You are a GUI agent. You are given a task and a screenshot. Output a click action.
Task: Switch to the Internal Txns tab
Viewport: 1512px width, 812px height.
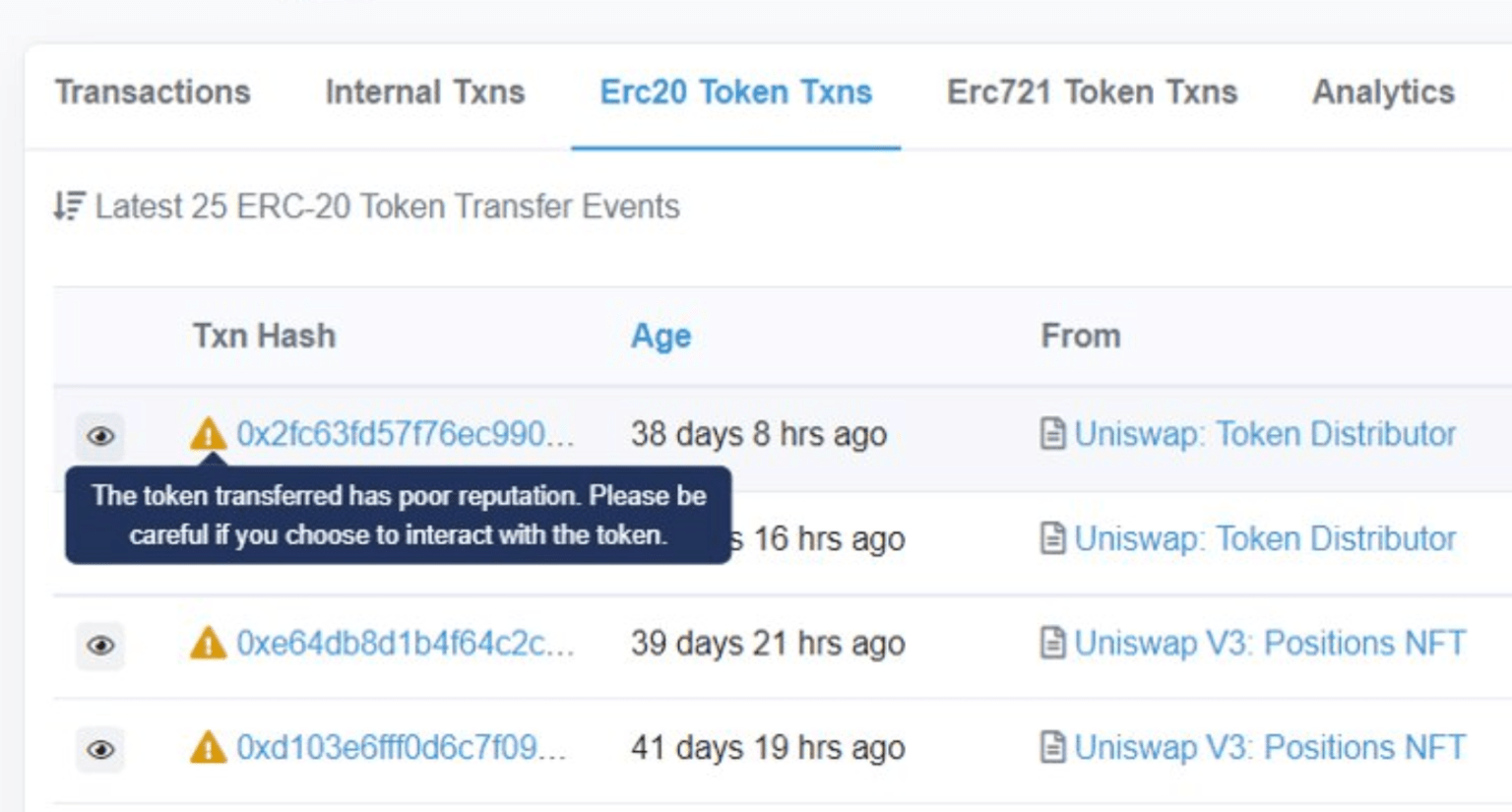coord(424,92)
